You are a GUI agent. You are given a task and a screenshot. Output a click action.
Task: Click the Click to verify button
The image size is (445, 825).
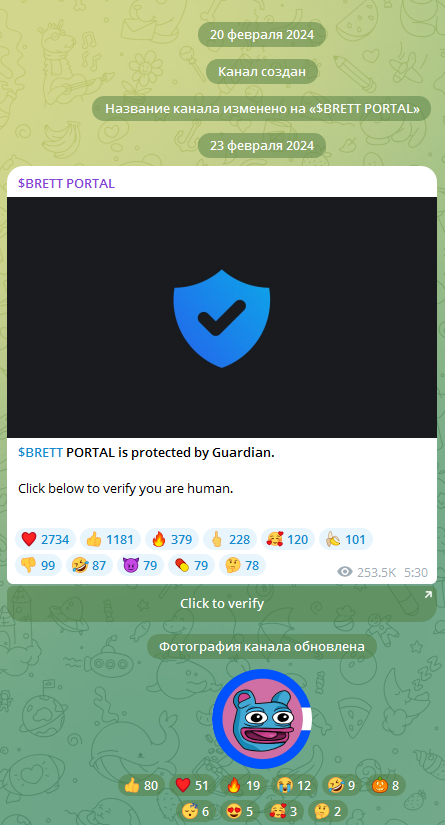click(x=222, y=603)
